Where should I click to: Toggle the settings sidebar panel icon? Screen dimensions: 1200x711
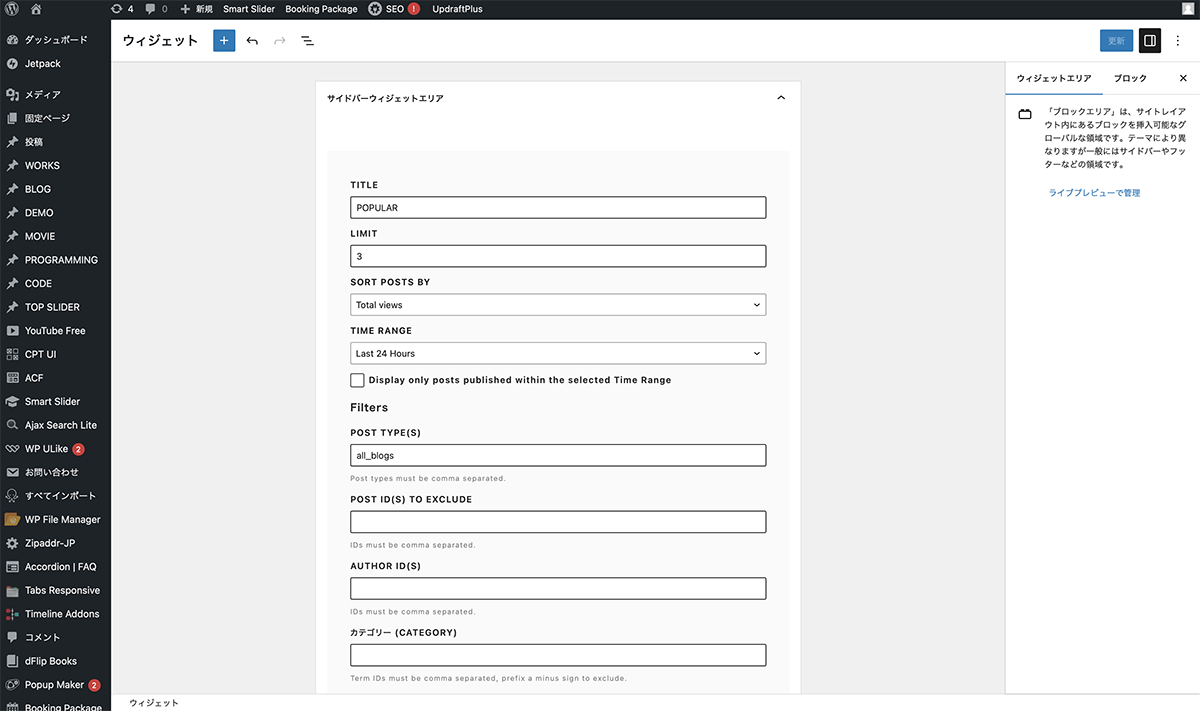click(x=1150, y=41)
